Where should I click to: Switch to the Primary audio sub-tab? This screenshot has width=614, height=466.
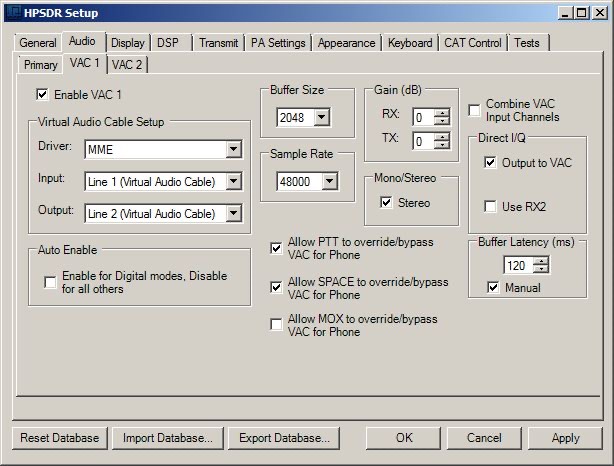(41, 65)
